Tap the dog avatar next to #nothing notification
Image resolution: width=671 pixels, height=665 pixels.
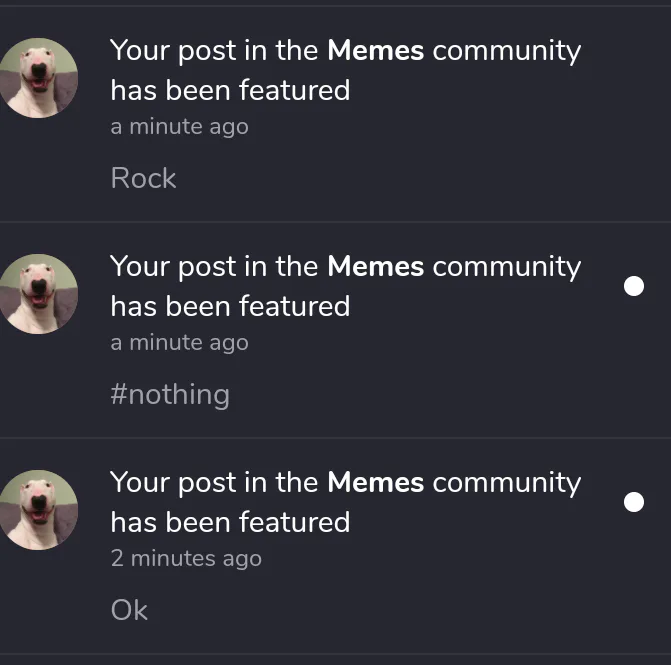[x=40, y=293]
